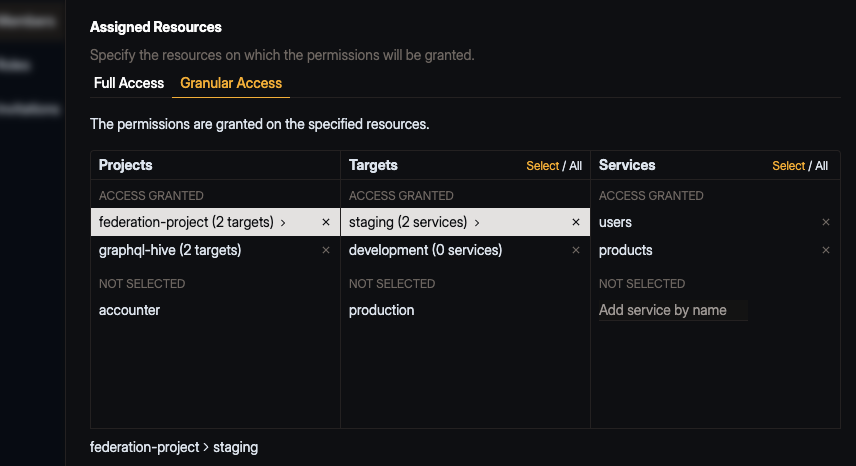Remove staging target with X icon
856x466 pixels.
[x=576, y=222]
